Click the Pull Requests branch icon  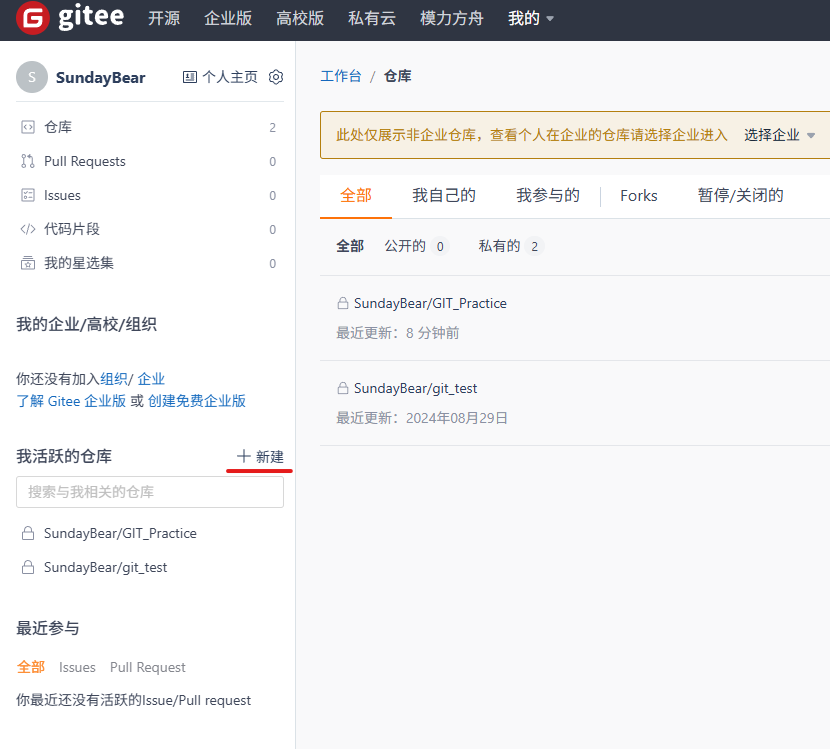[28, 161]
